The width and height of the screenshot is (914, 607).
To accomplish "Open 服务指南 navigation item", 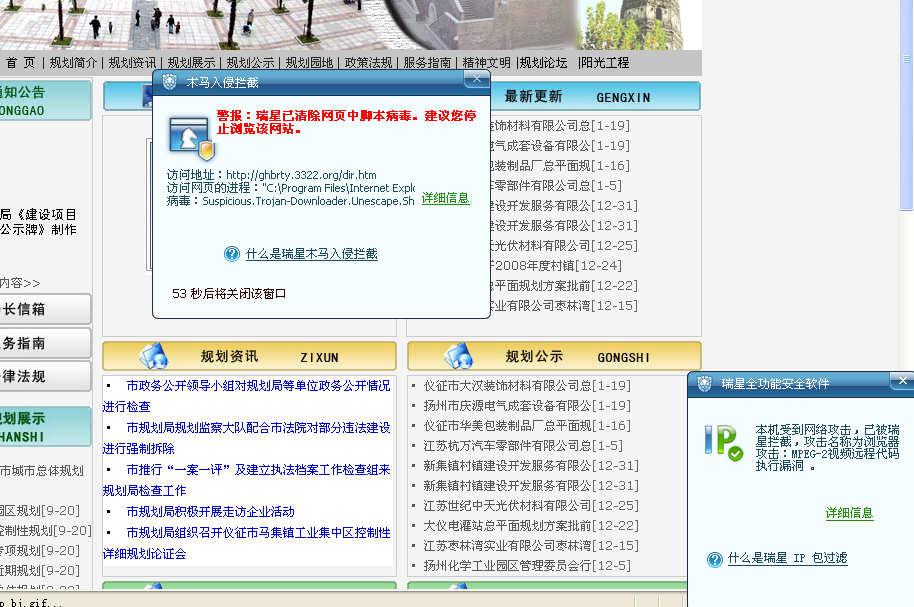I will pyautogui.click(x=427, y=62).
